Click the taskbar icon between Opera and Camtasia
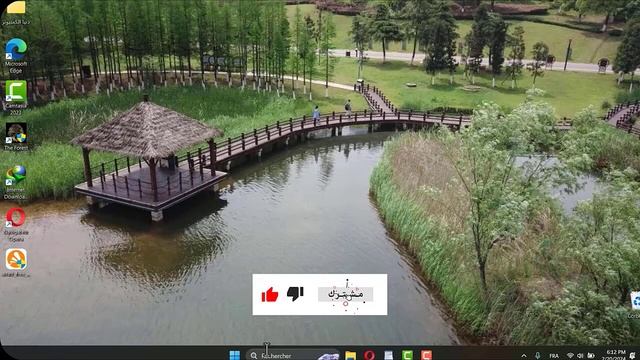640x360 pixels. 389,355
